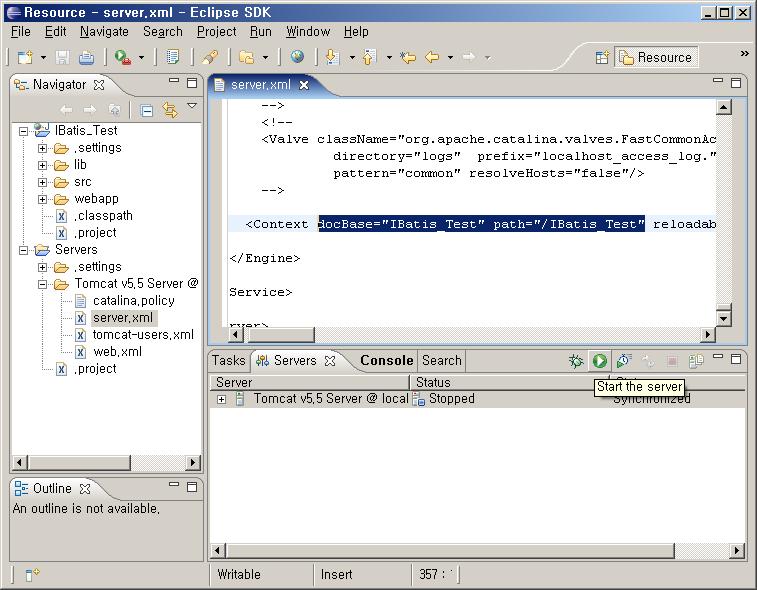Click Servers view horizontal scrollbar thumb
Screen dimensions: 757x590
pos(450,550)
